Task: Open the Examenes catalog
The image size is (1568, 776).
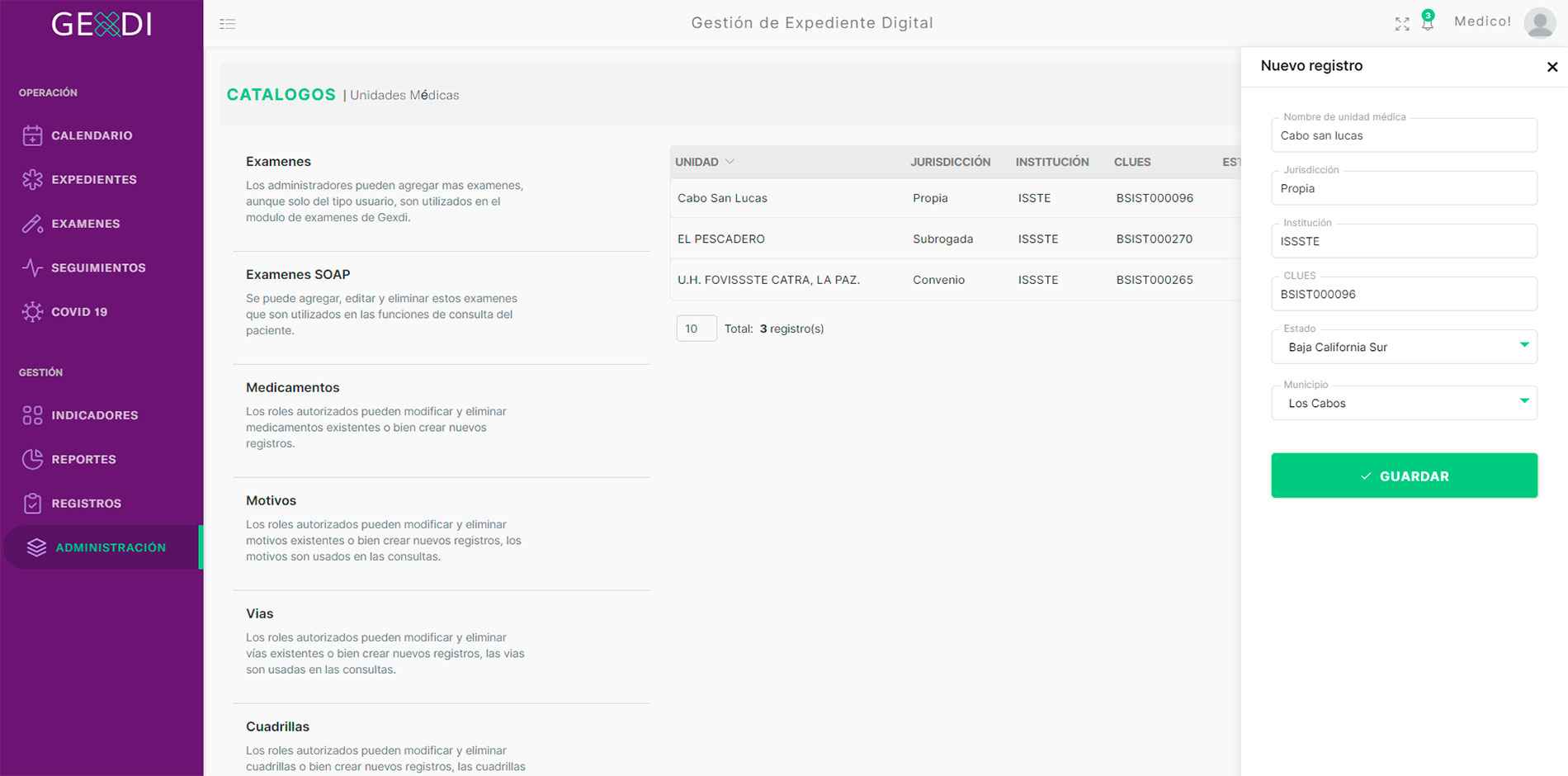Action: (x=278, y=161)
